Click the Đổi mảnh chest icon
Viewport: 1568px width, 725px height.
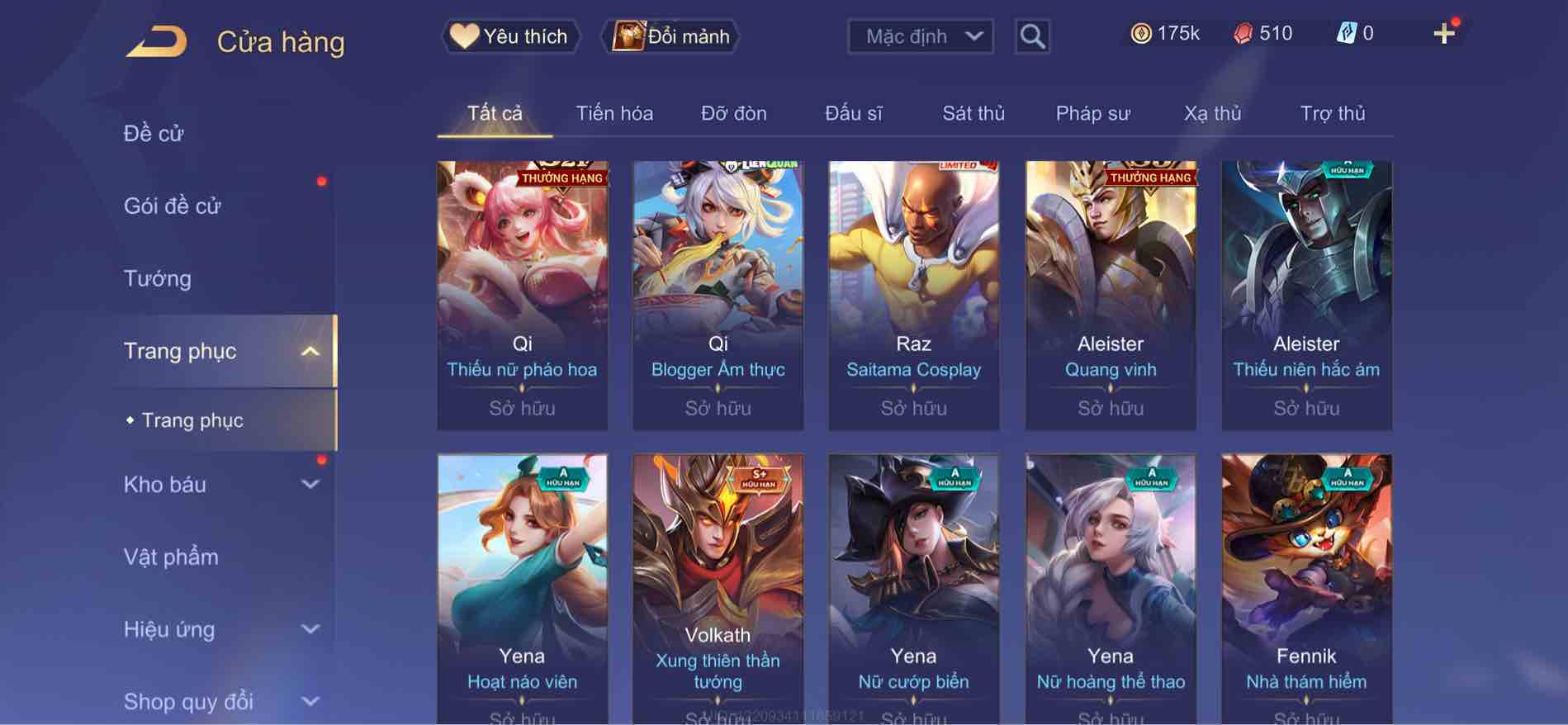tap(628, 36)
